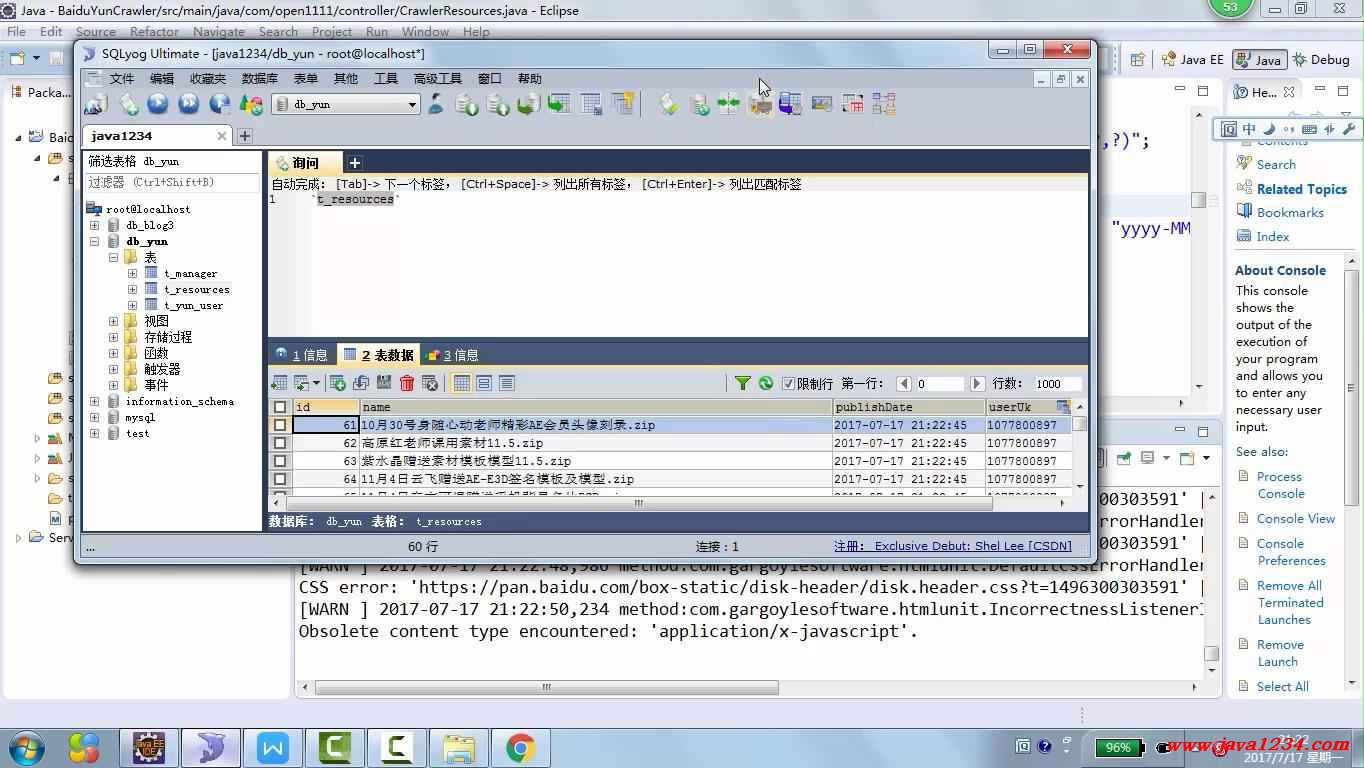
Task: Click the execute all queries fast-forward icon
Action: (x=188, y=104)
